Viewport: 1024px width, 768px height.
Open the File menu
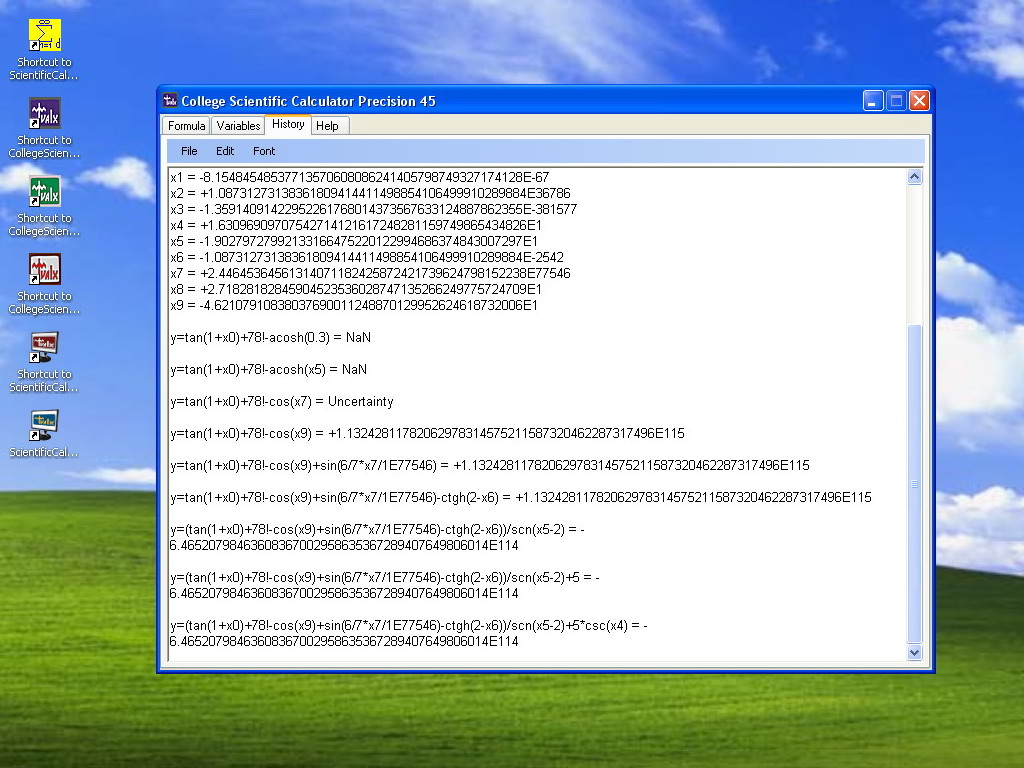coord(189,151)
